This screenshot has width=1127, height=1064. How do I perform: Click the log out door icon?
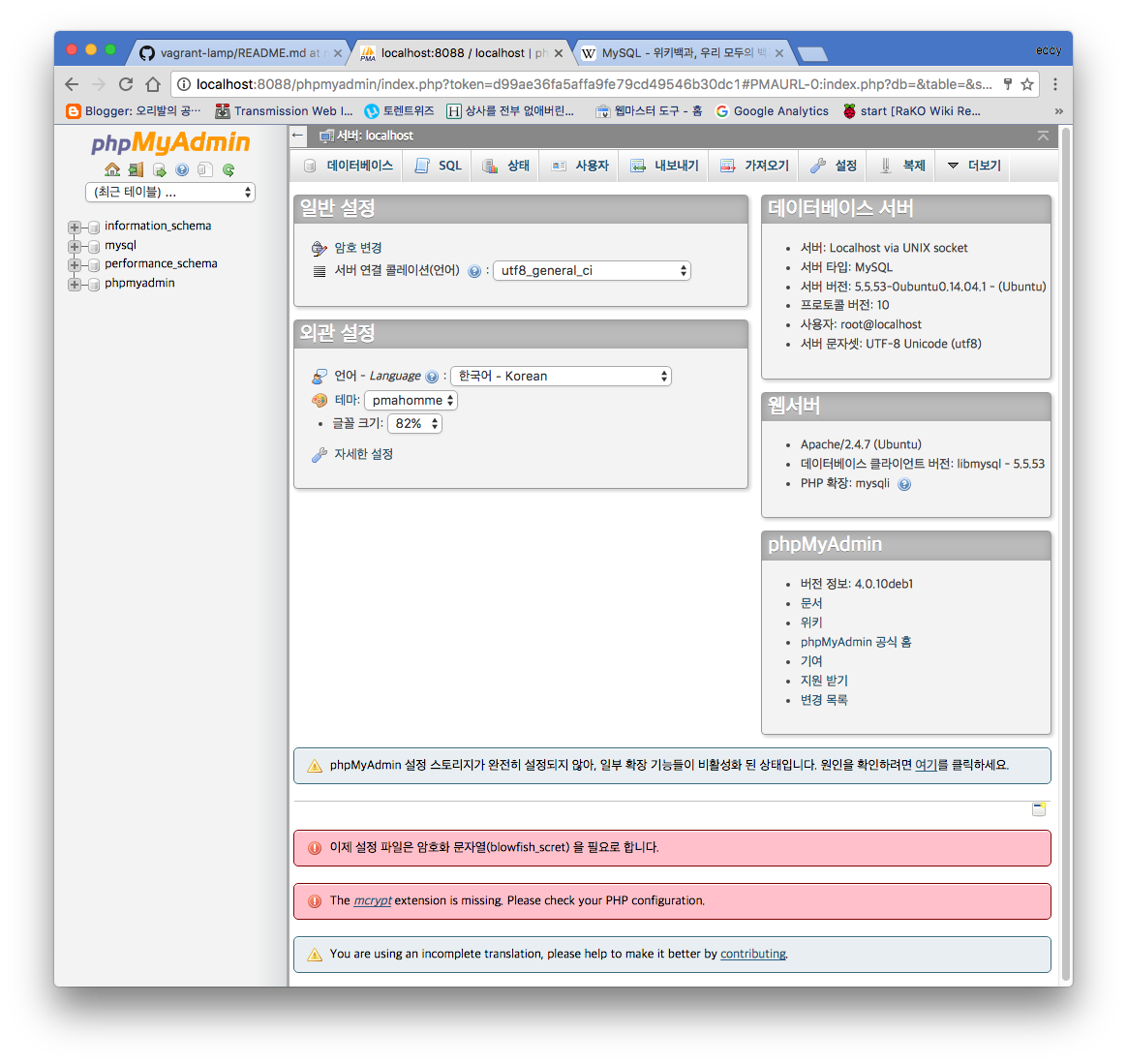[136, 169]
